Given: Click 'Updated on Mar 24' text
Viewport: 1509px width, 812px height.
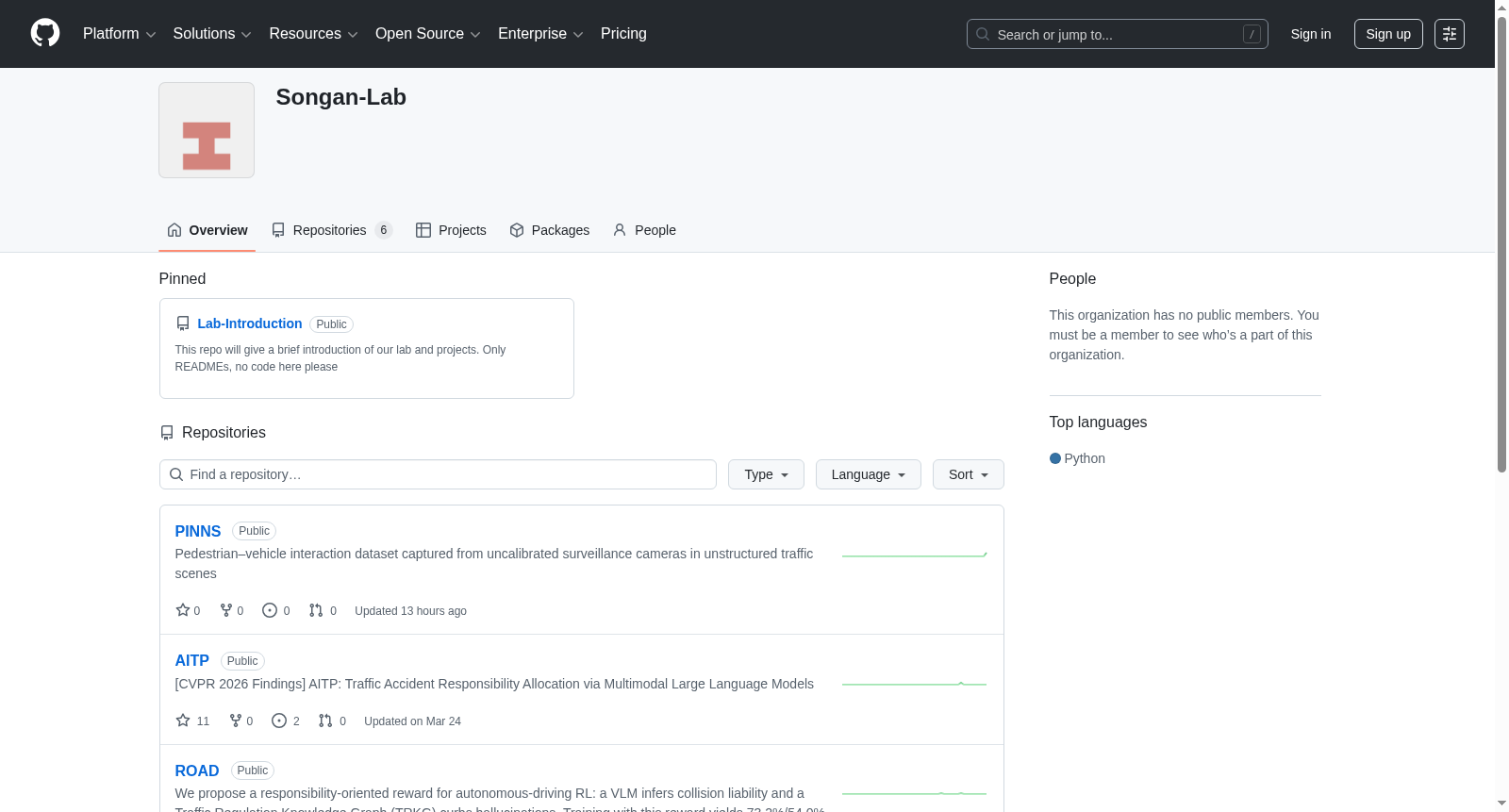Looking at the screenshot, I should (412, 721).
